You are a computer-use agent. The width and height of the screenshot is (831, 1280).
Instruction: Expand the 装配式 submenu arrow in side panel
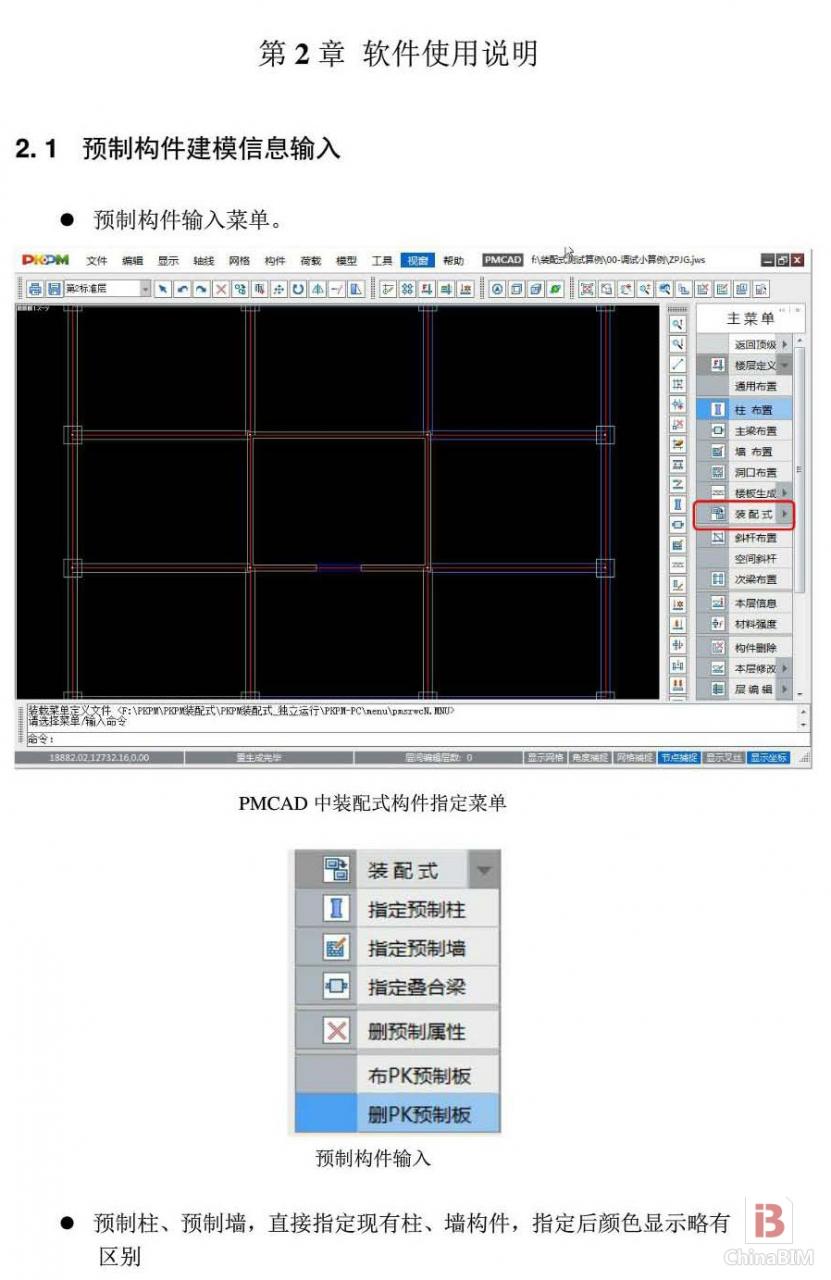click(x=785, y=514)
